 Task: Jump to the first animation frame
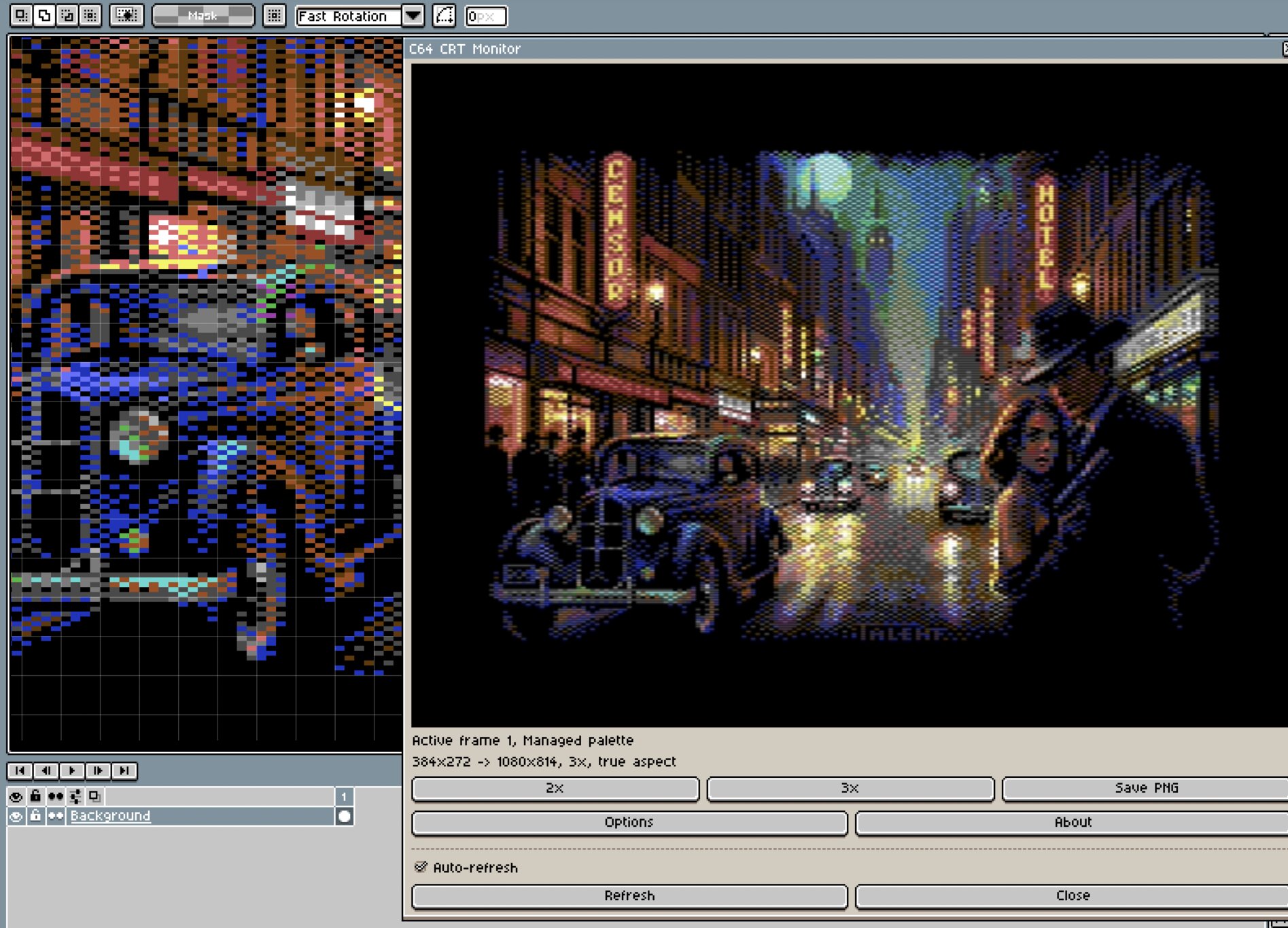tap(20, 770)
